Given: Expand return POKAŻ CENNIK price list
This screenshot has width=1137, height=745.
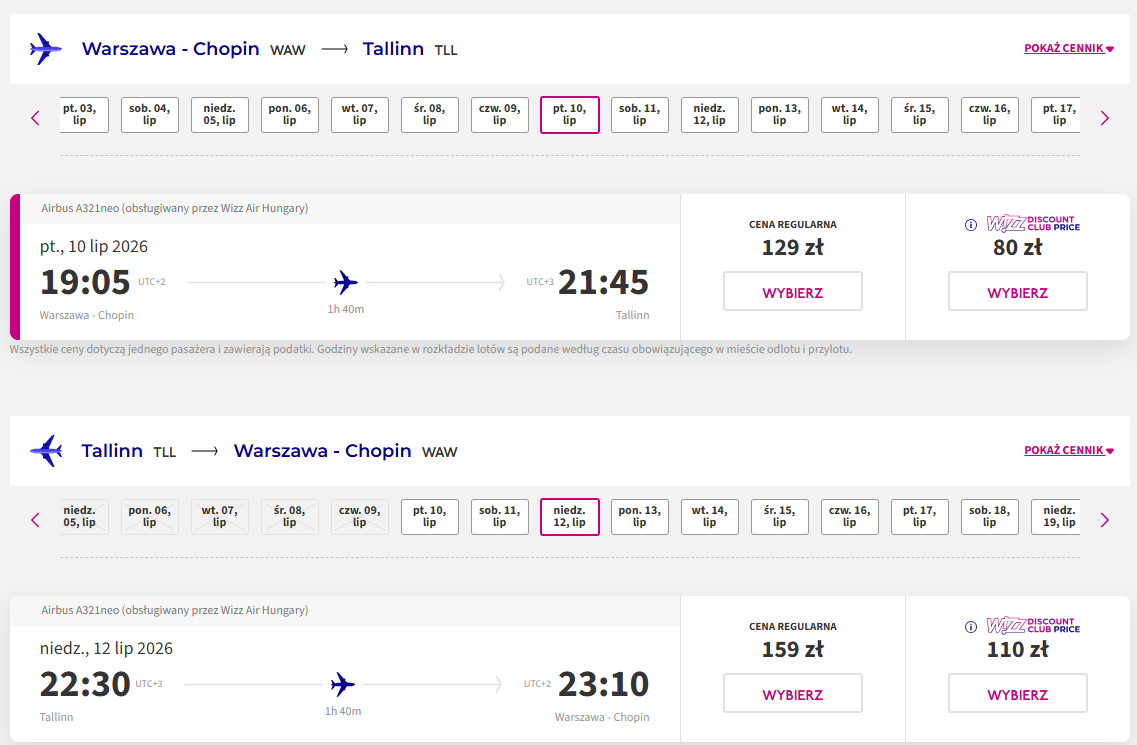Looking at the screenshot, I should coord(1069,450).
